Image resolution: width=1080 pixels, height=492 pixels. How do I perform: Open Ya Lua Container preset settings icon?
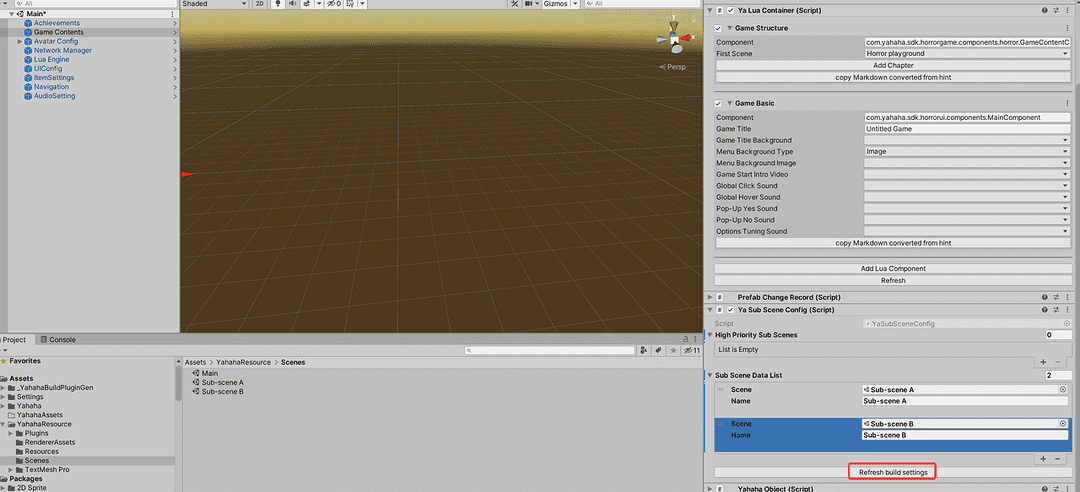(x=1056, y=9)
